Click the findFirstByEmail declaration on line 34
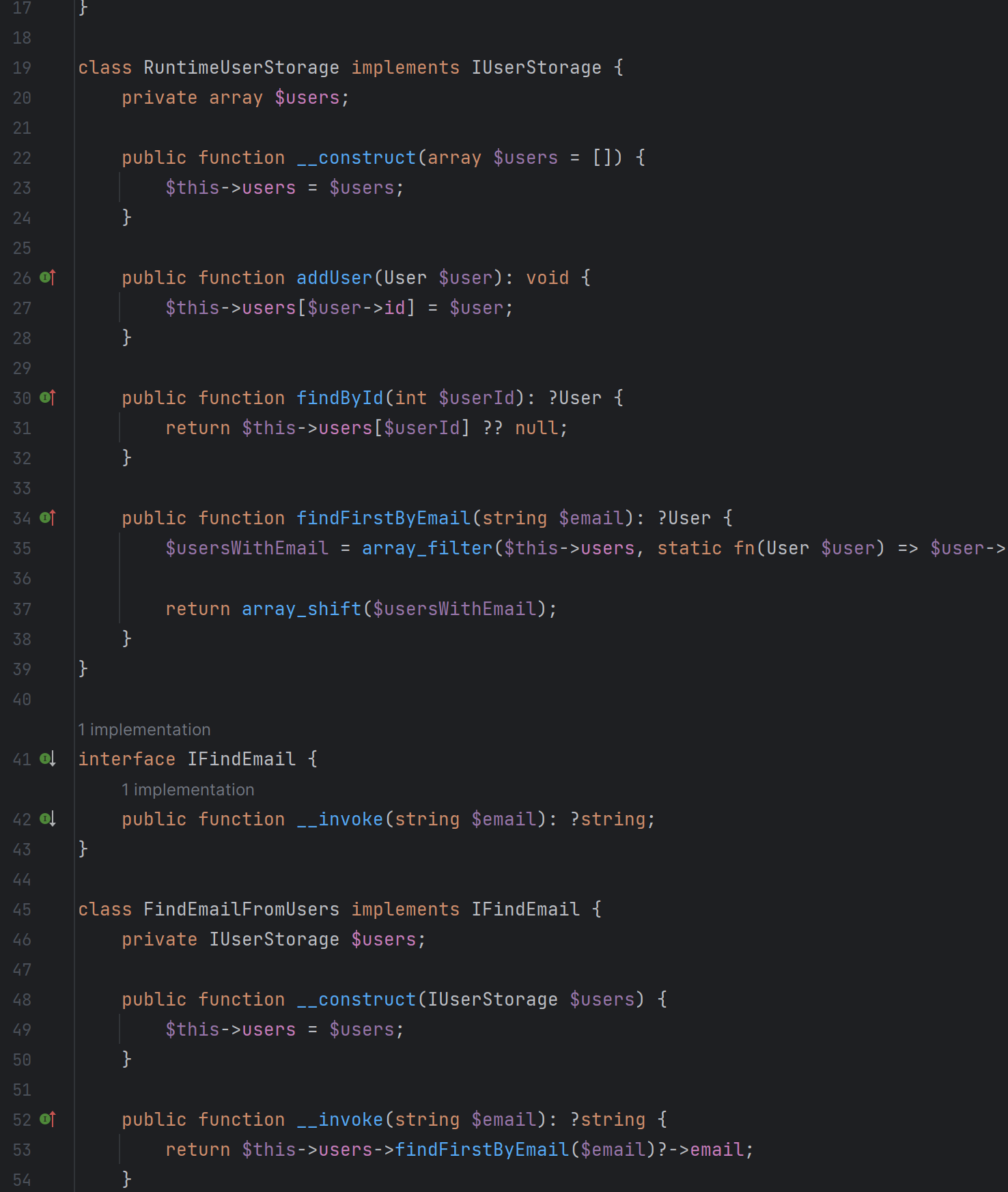The image size is (1008, 1192). 384,518
